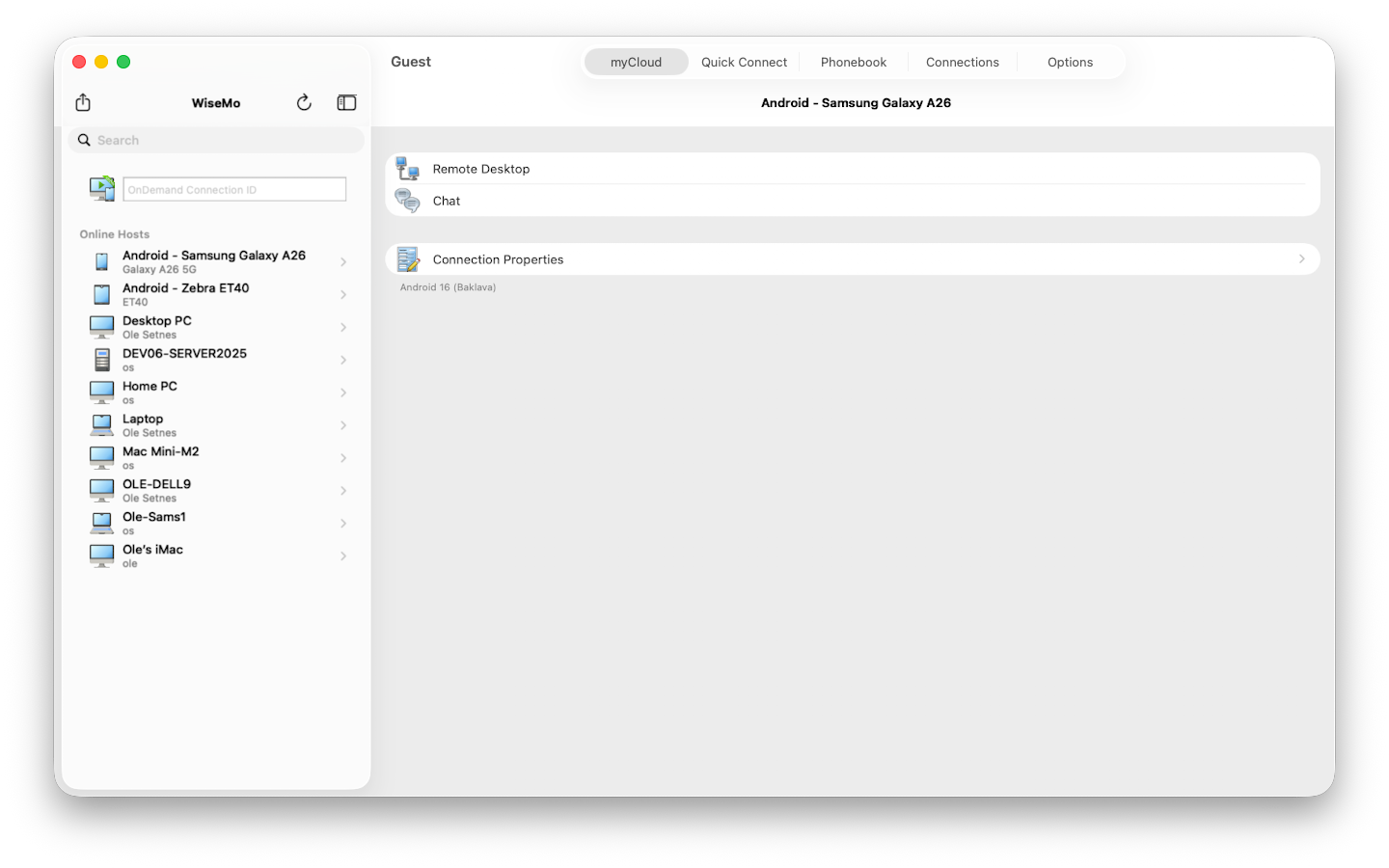Click the Desktop PC monitor icon
This screenshot has height=868, width=1389.
coord(101,327)
